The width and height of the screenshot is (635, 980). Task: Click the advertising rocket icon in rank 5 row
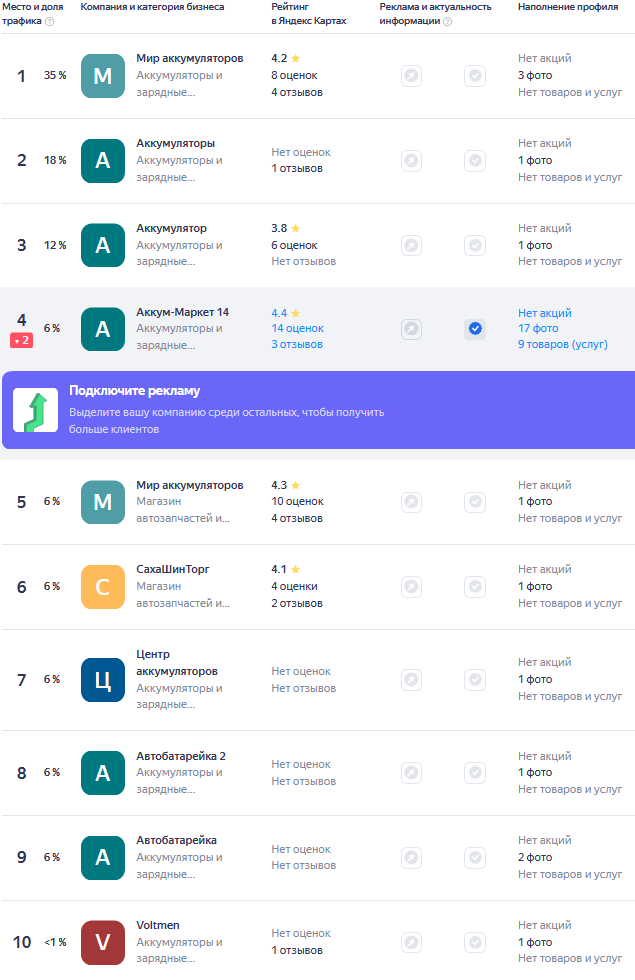coord(411,502)
